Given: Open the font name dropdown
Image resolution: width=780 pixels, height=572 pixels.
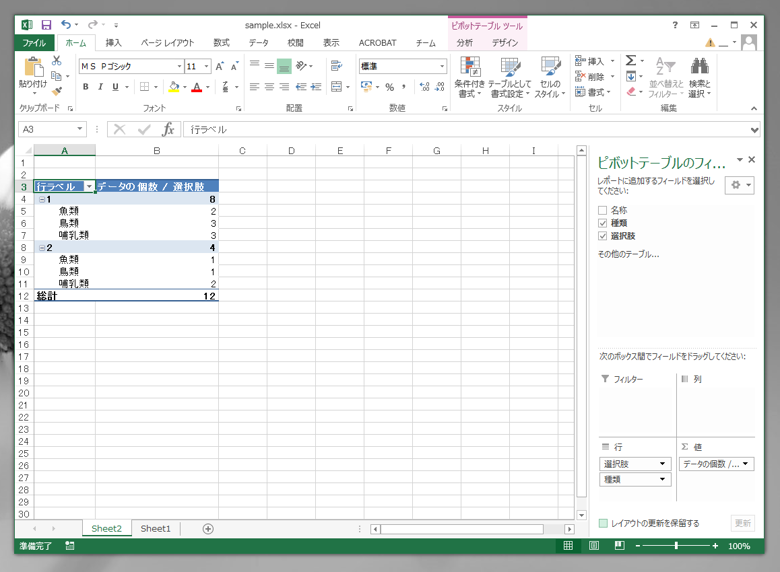Looking at the screenshot, I should click(x=180, y=66).
